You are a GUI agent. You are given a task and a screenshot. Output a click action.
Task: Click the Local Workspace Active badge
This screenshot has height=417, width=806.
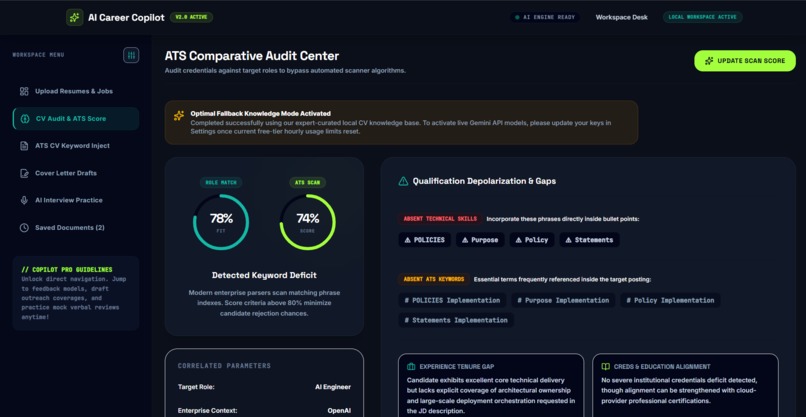(702, 17)
